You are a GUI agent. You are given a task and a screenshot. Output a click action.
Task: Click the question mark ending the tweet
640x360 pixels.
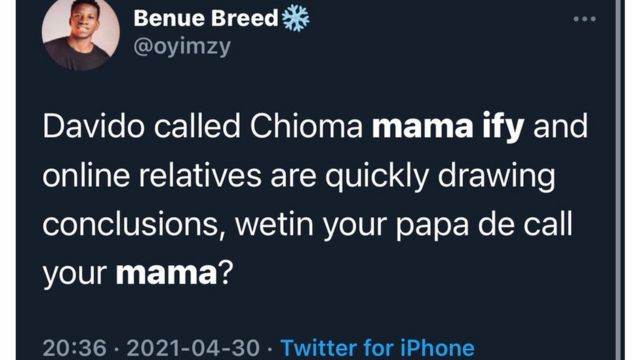(225, 273)
